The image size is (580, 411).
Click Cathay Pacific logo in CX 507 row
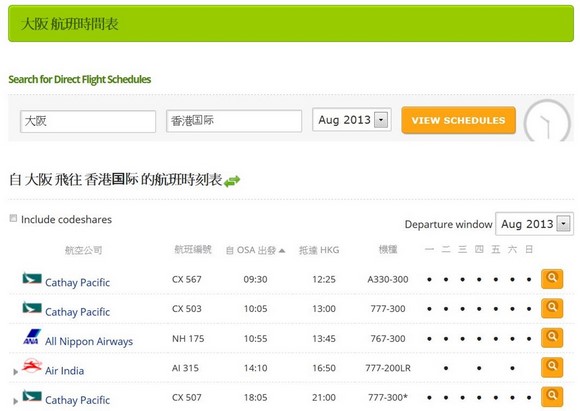tap(32, 396)
